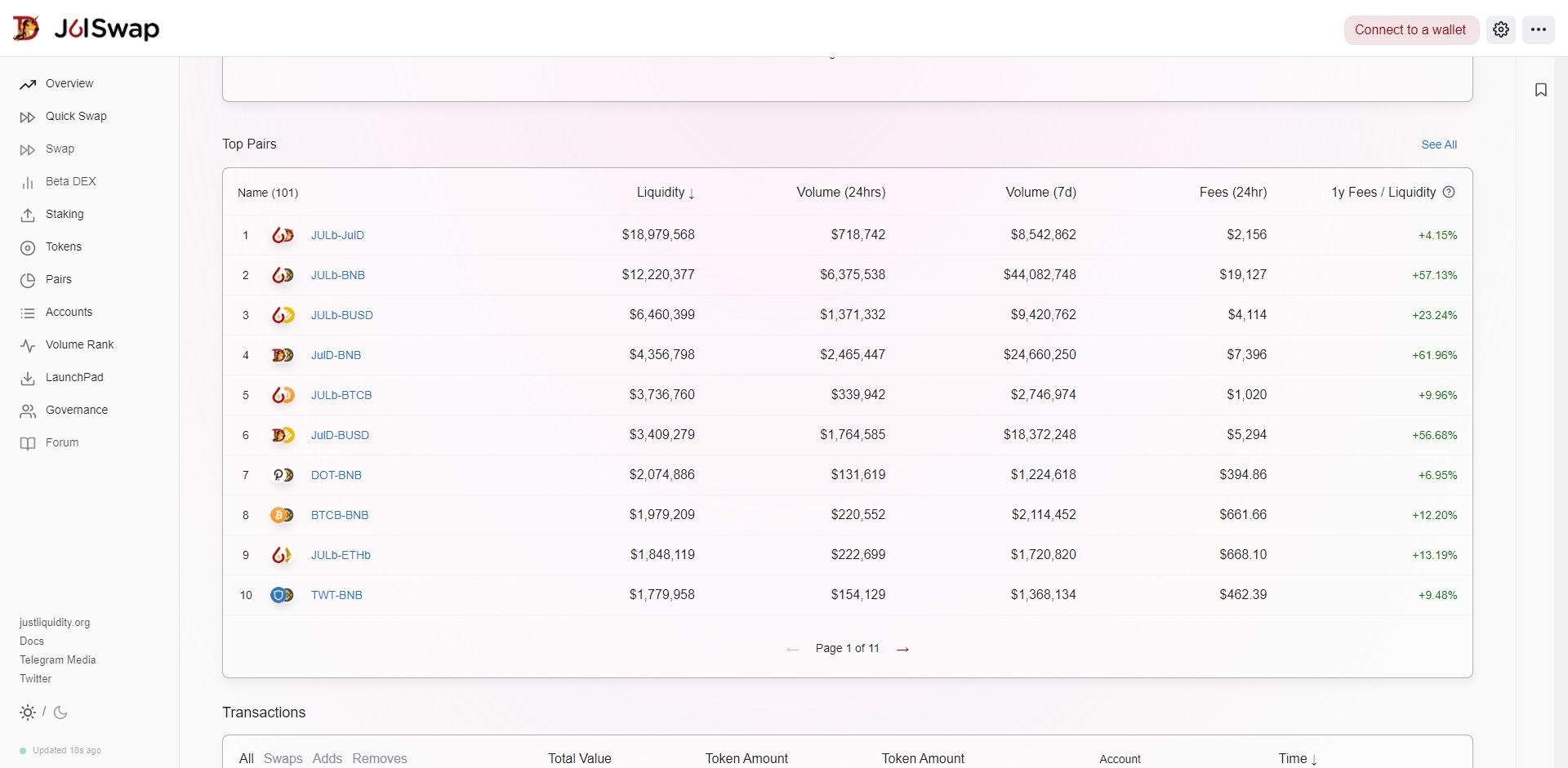
Task: Open the justliquidity.org link
Action: [x=55, y=623]
